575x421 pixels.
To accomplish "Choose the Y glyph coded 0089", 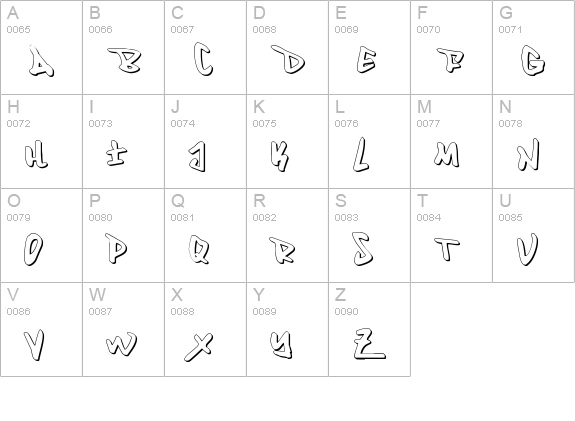I will click(x=288, y=329).
